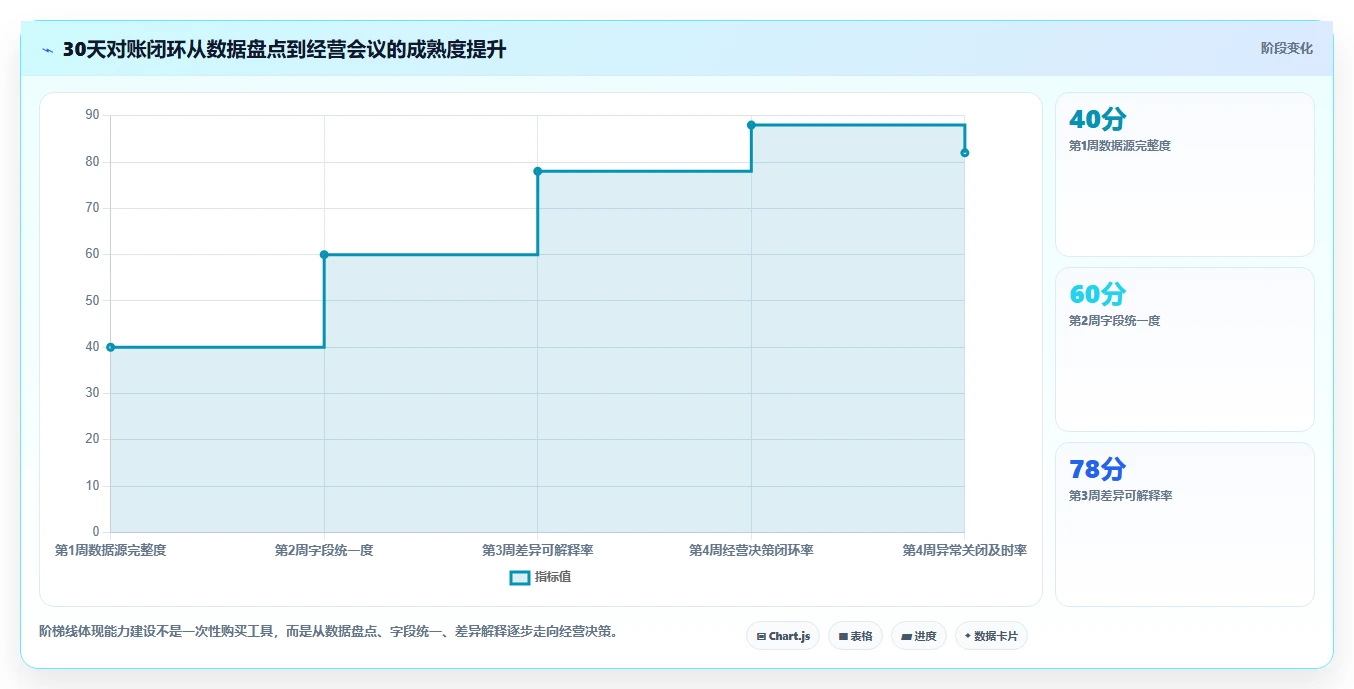Toggle the 指标值 legend item
This screenshot has width=1354, height=689.
click(x=541, y=577)
